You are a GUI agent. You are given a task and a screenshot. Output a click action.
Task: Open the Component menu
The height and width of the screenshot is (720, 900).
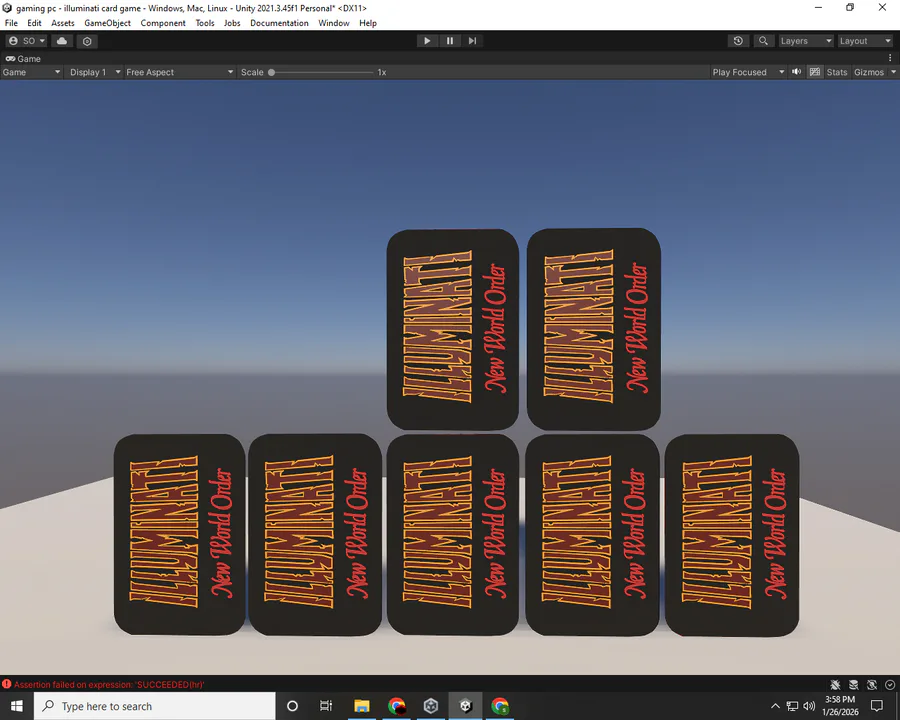(163, 23)
